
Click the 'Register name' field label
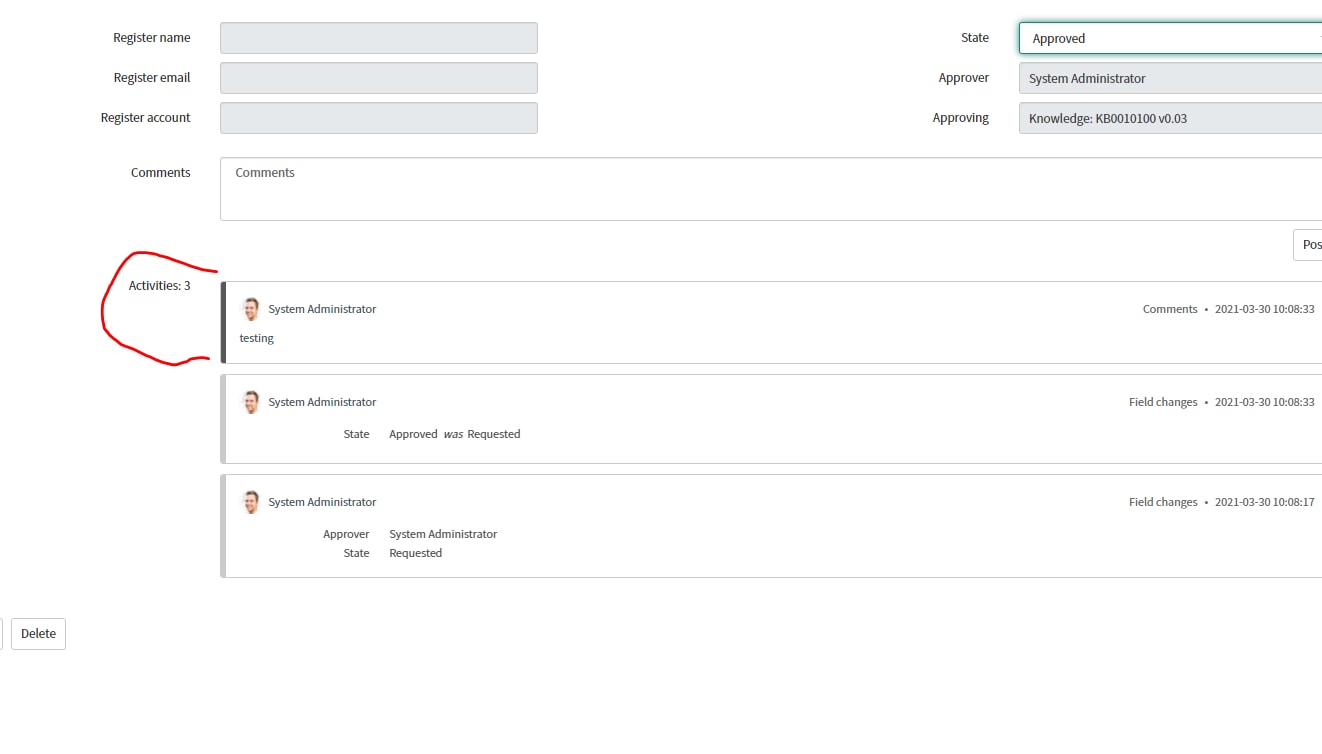coord(152,38)
